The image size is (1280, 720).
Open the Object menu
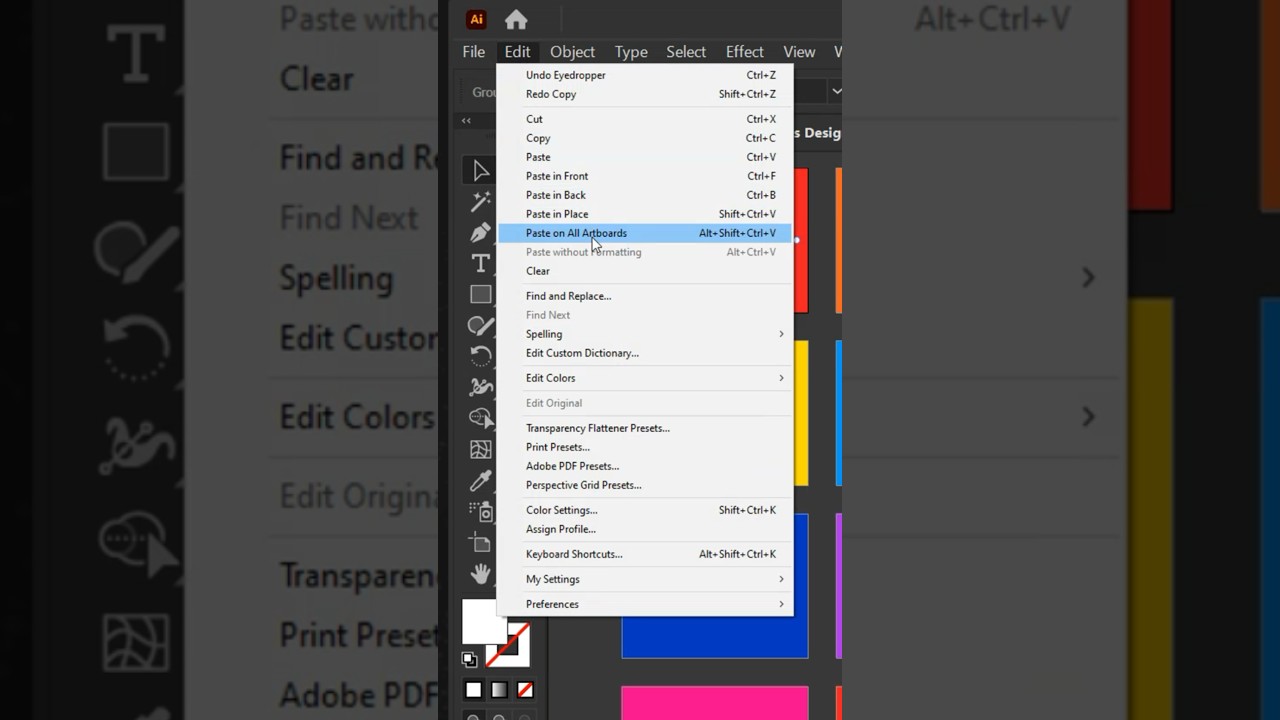[x=572, y=52]
